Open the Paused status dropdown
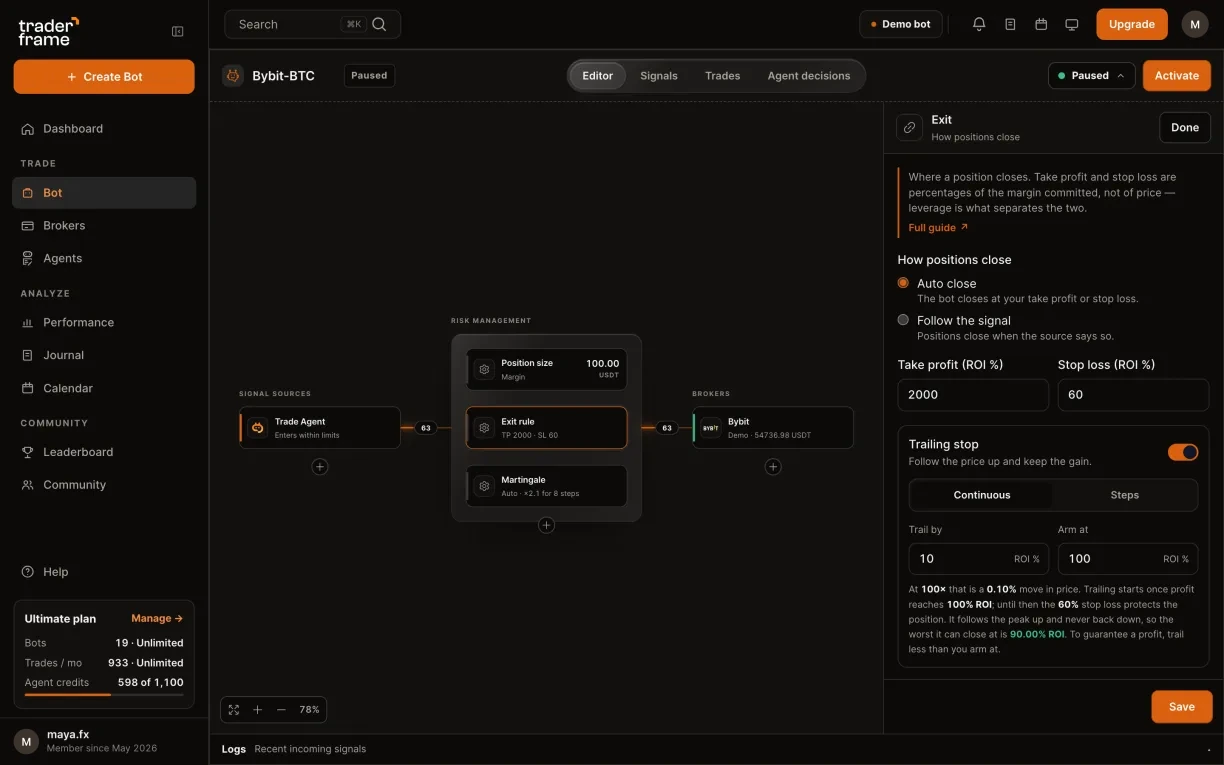 (1092, 75)
